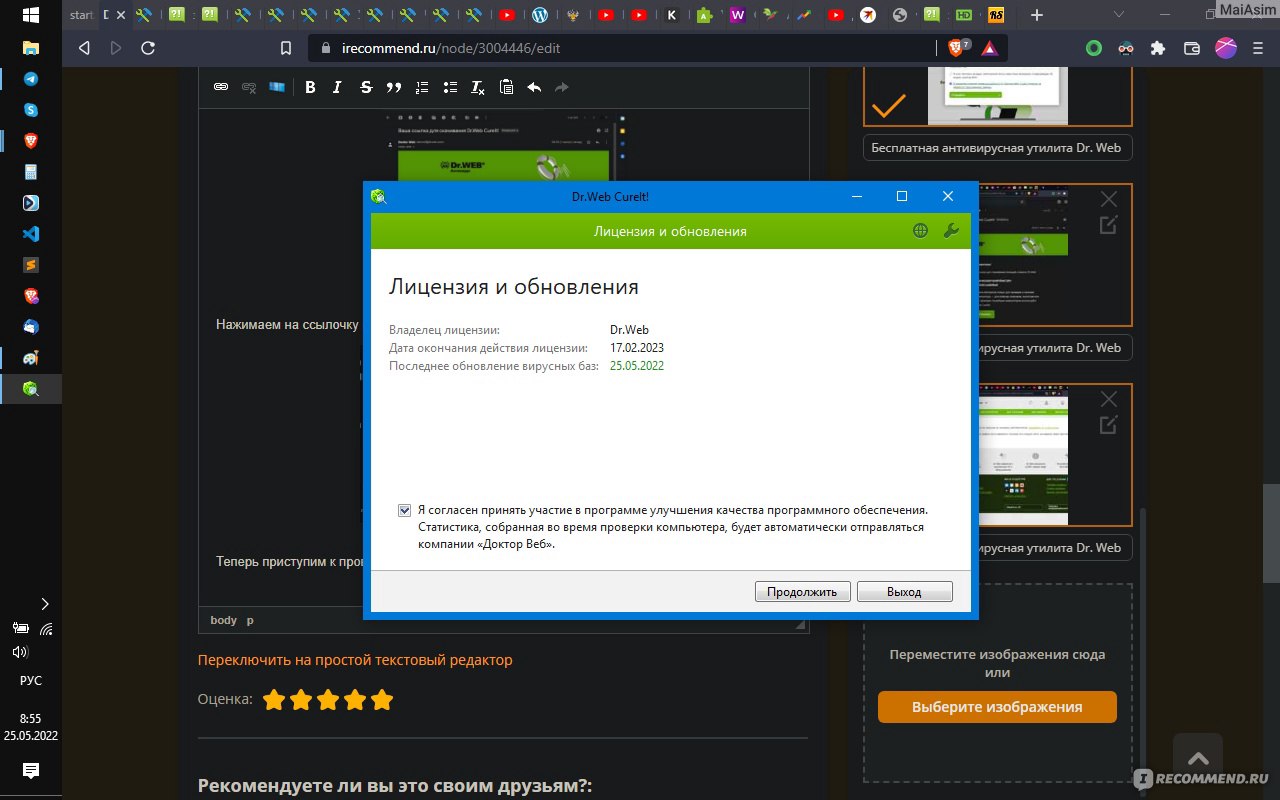Viewport: 1280px width, 800px height.
Task: Delete the second uploaded image with its X icon
Action: pyautogui.click(x=1108, y=200)
